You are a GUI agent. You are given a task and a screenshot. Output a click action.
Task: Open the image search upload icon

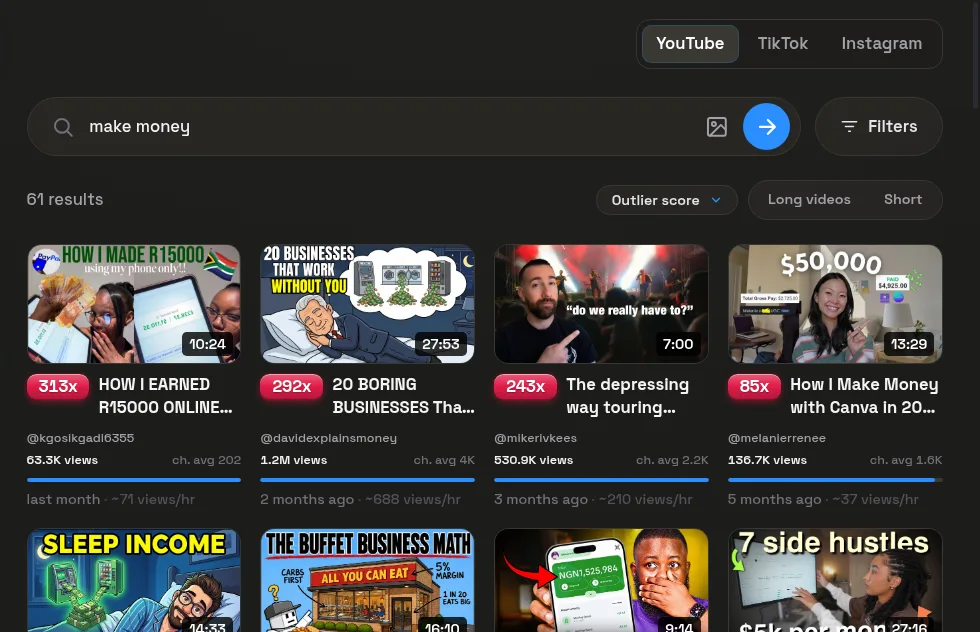(x=716, y=127)
